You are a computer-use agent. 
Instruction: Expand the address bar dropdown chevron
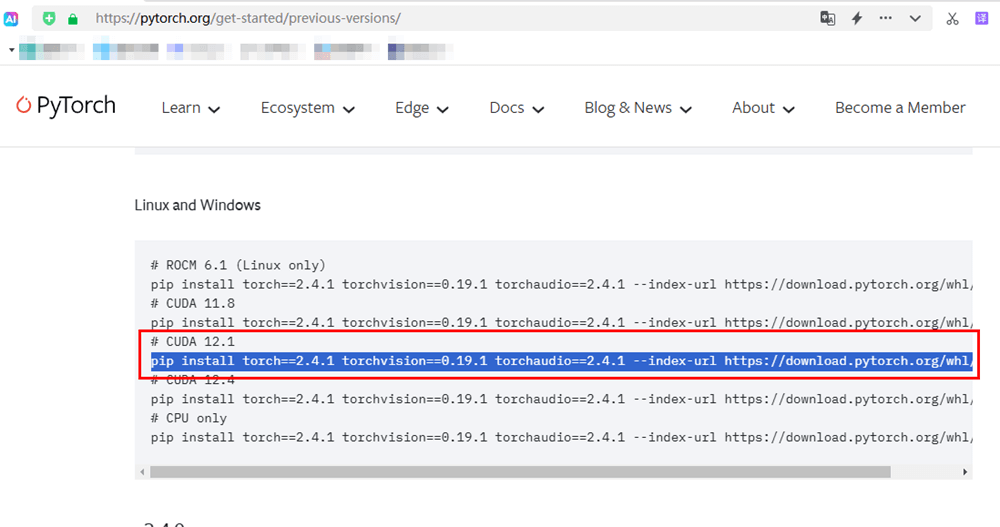tap(913, 18)
